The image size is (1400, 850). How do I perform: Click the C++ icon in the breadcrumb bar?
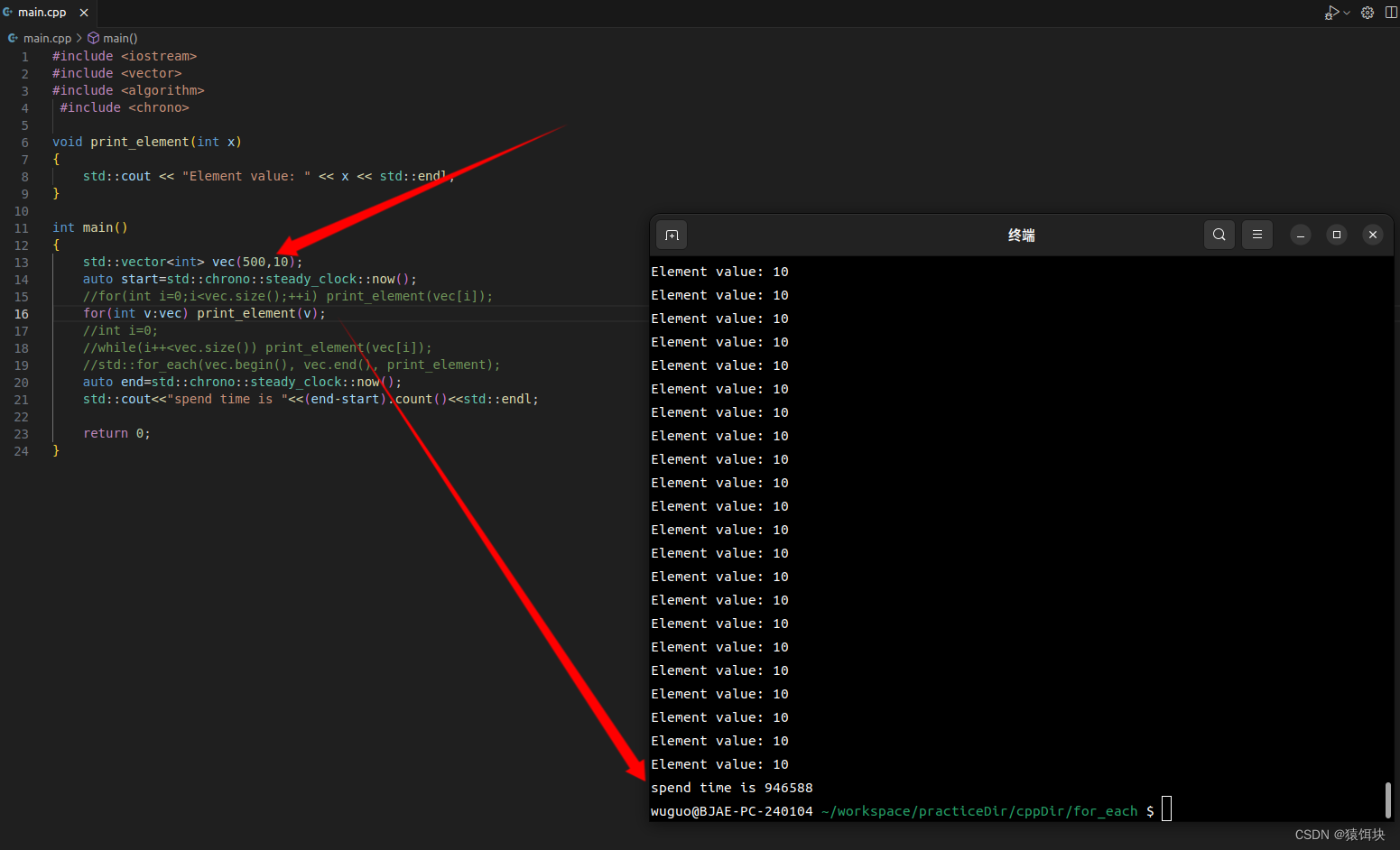tap(13, 38)
